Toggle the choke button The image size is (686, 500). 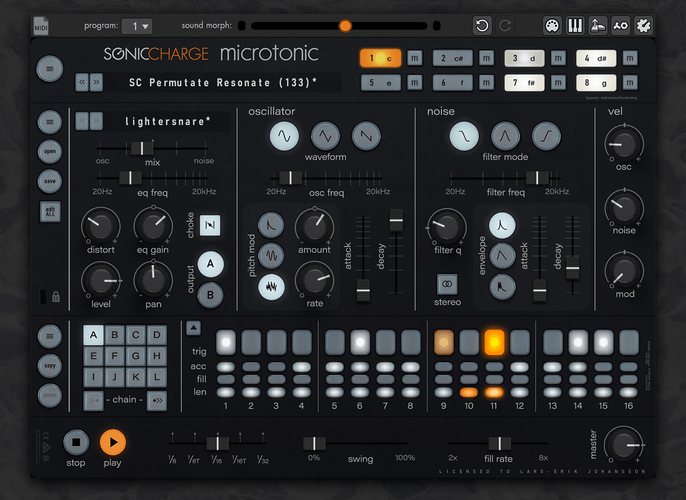point(210,225)
